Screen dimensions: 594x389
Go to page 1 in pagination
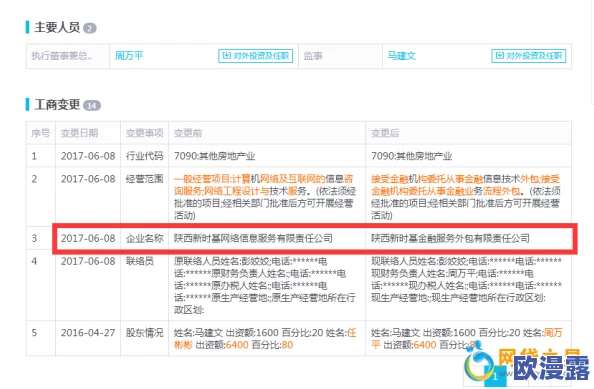[x=495, y=376]
